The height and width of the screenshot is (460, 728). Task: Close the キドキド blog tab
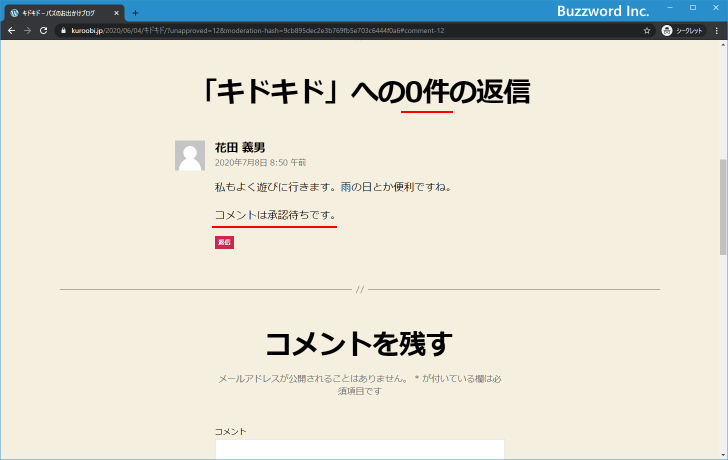(x=117, y=13)
